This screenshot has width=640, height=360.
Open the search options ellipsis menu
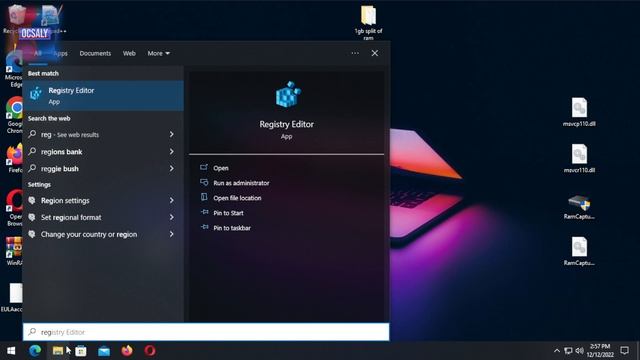(355, 53)
